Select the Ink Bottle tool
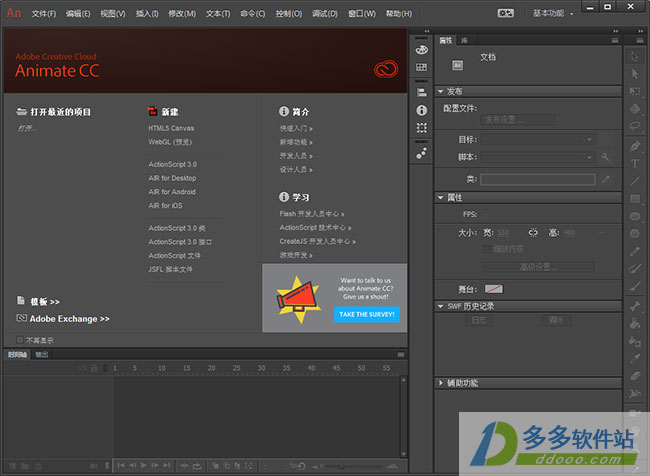Image resolution: width=650 pixels, height=476 pixels. click(635, 341)
